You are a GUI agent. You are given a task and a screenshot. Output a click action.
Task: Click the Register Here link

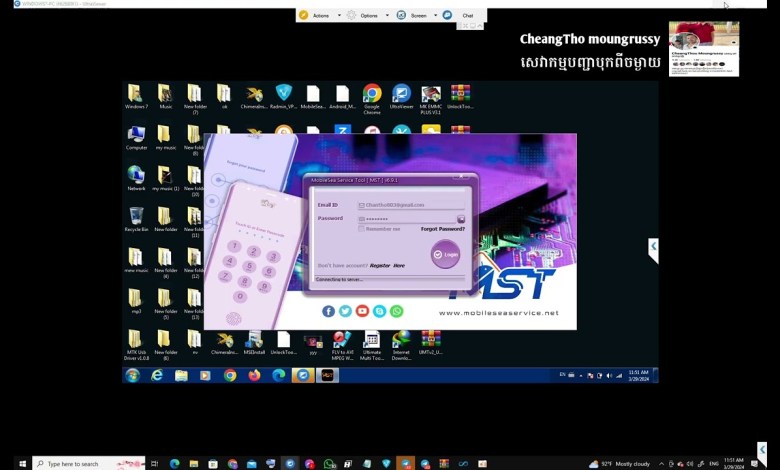(387, 265)
